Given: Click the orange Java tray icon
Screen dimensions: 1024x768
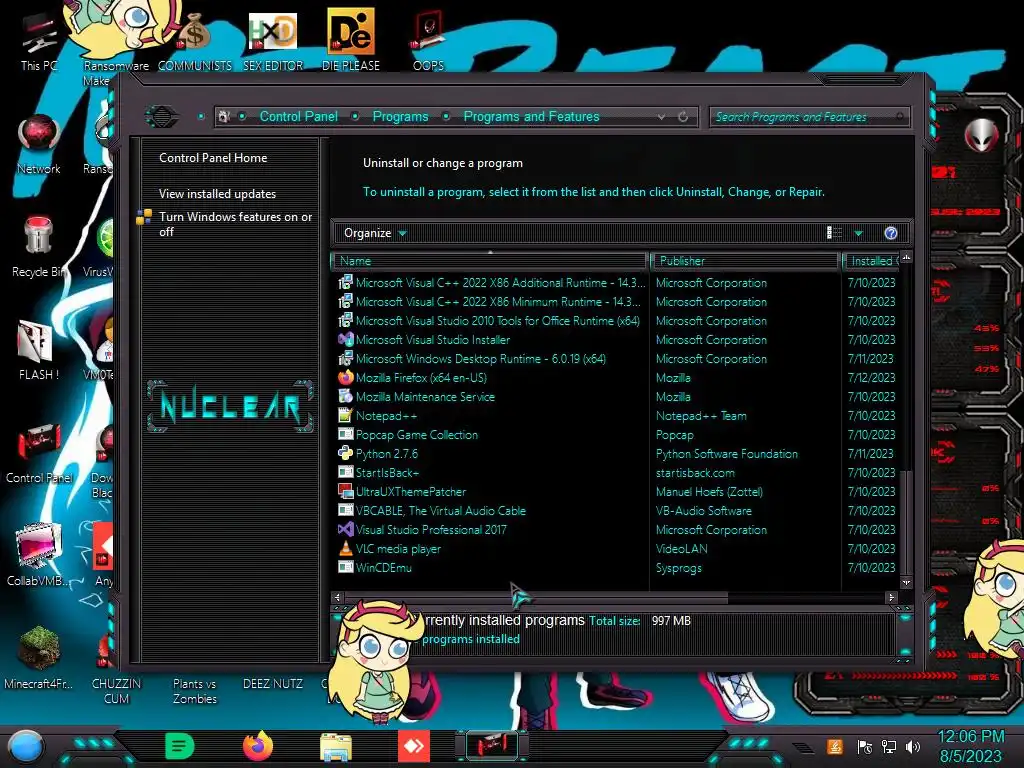Looking at the screenshot, I should tap(835, 746).
